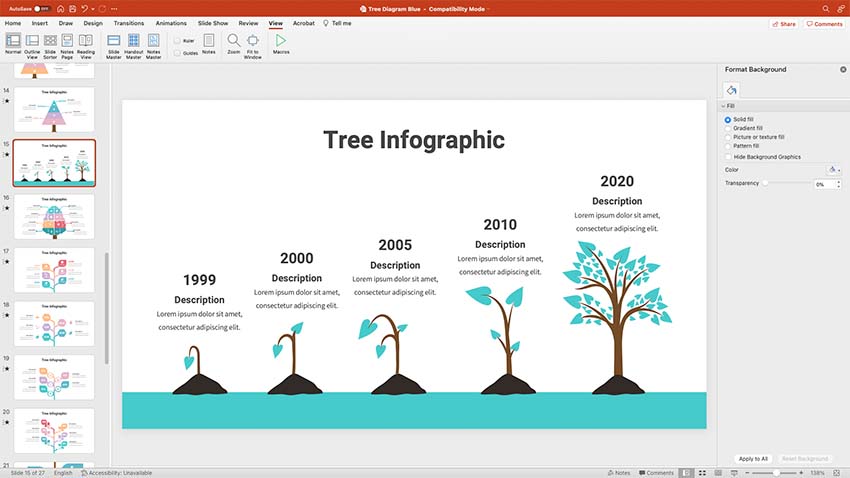The height and width of the screenshot is (478, 850).
Task: Switch to the Design tab
Action: point(93,22)
